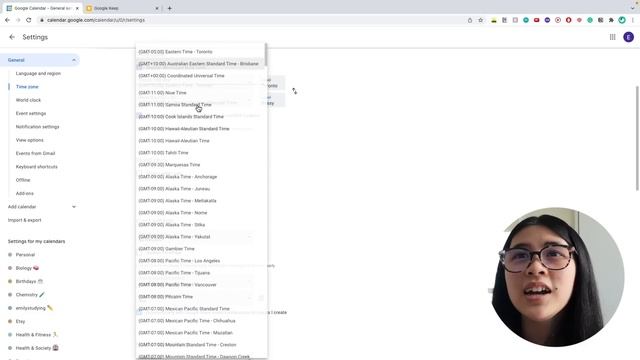640x360 pixels.
Task: Open Chemistry calendar settings
Action: (30, 295)
